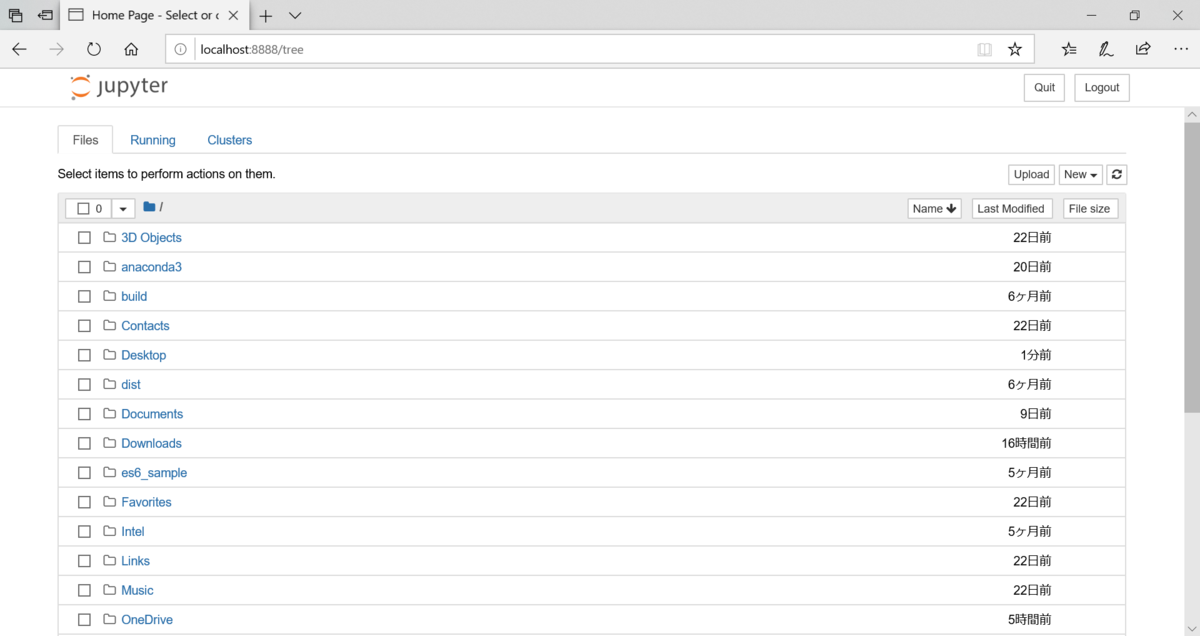Open the New dropdown
The image size is (1200, 636).
1081,174
